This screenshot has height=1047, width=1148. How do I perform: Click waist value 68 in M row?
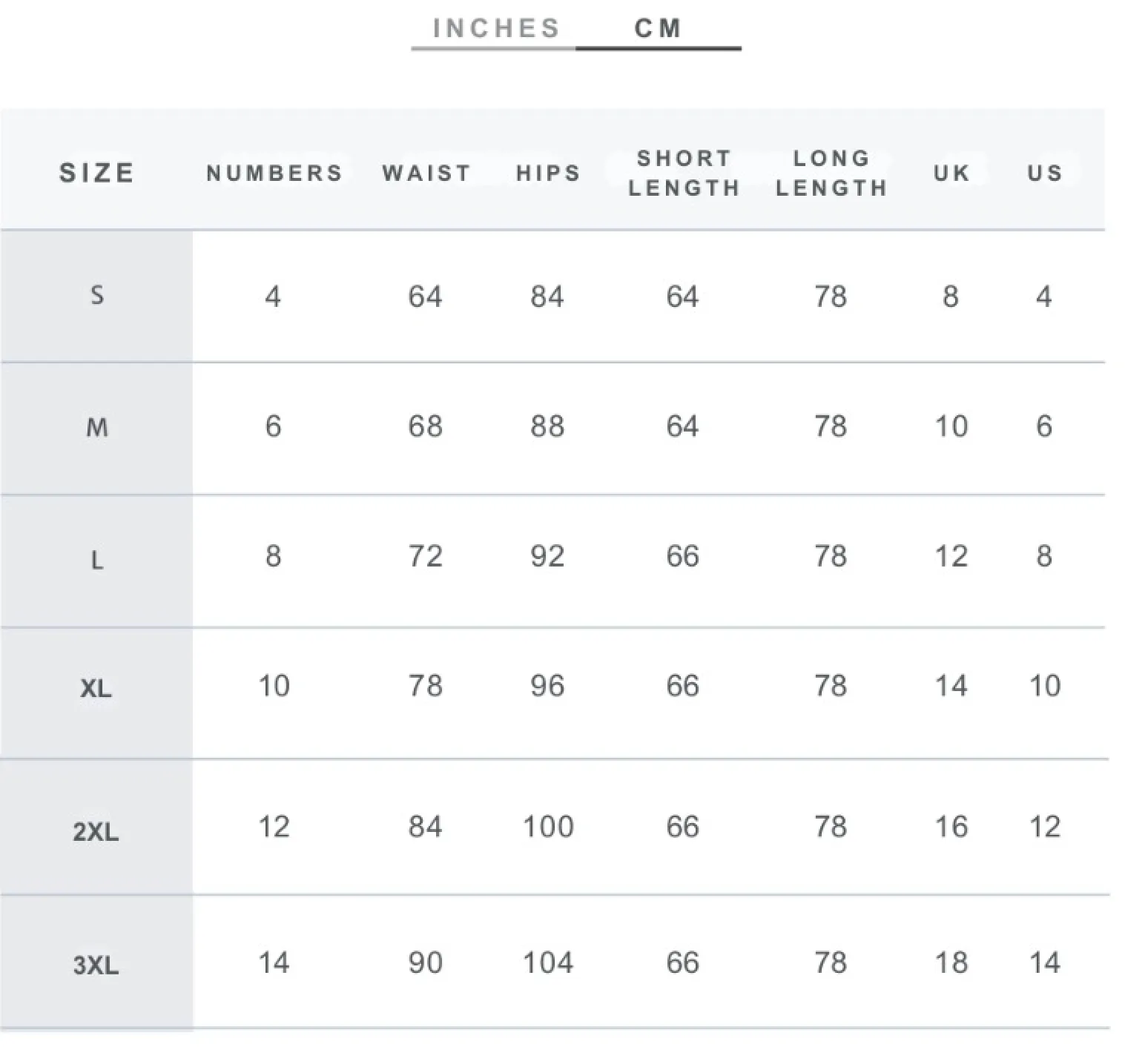click(426, 426)
